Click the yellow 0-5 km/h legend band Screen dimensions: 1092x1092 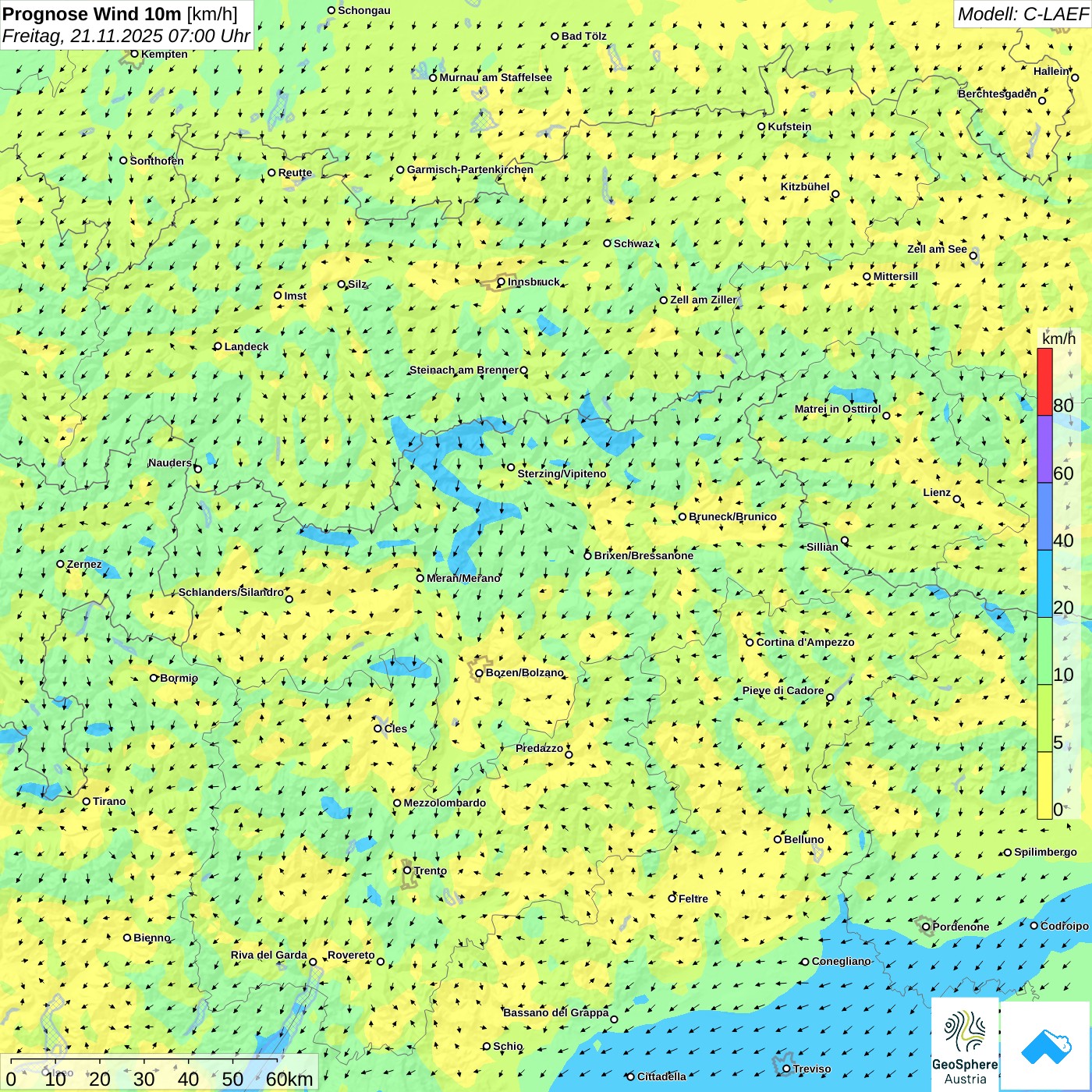[x=1044, y=785]
